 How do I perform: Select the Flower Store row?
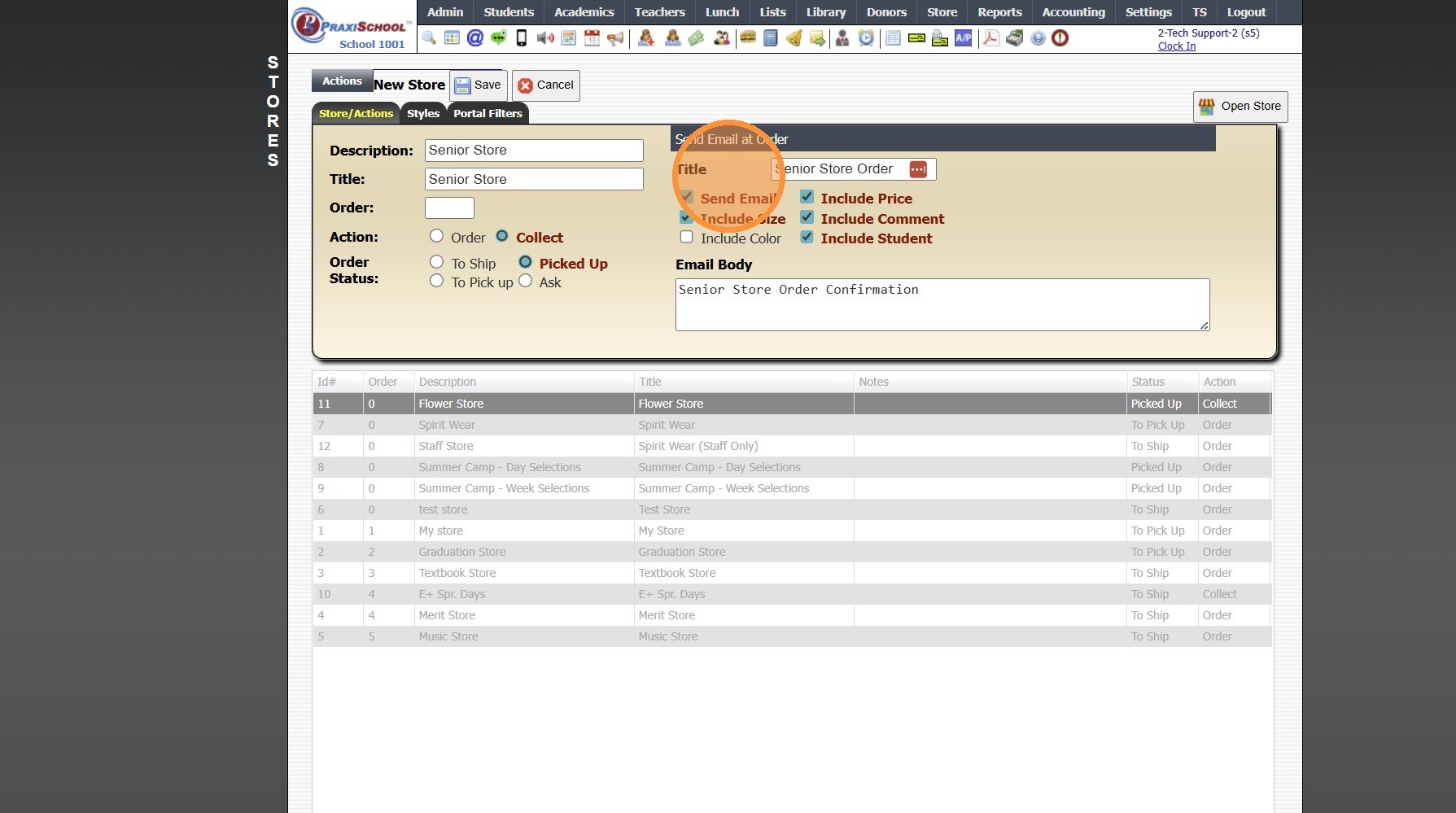[x=792, y=404]
